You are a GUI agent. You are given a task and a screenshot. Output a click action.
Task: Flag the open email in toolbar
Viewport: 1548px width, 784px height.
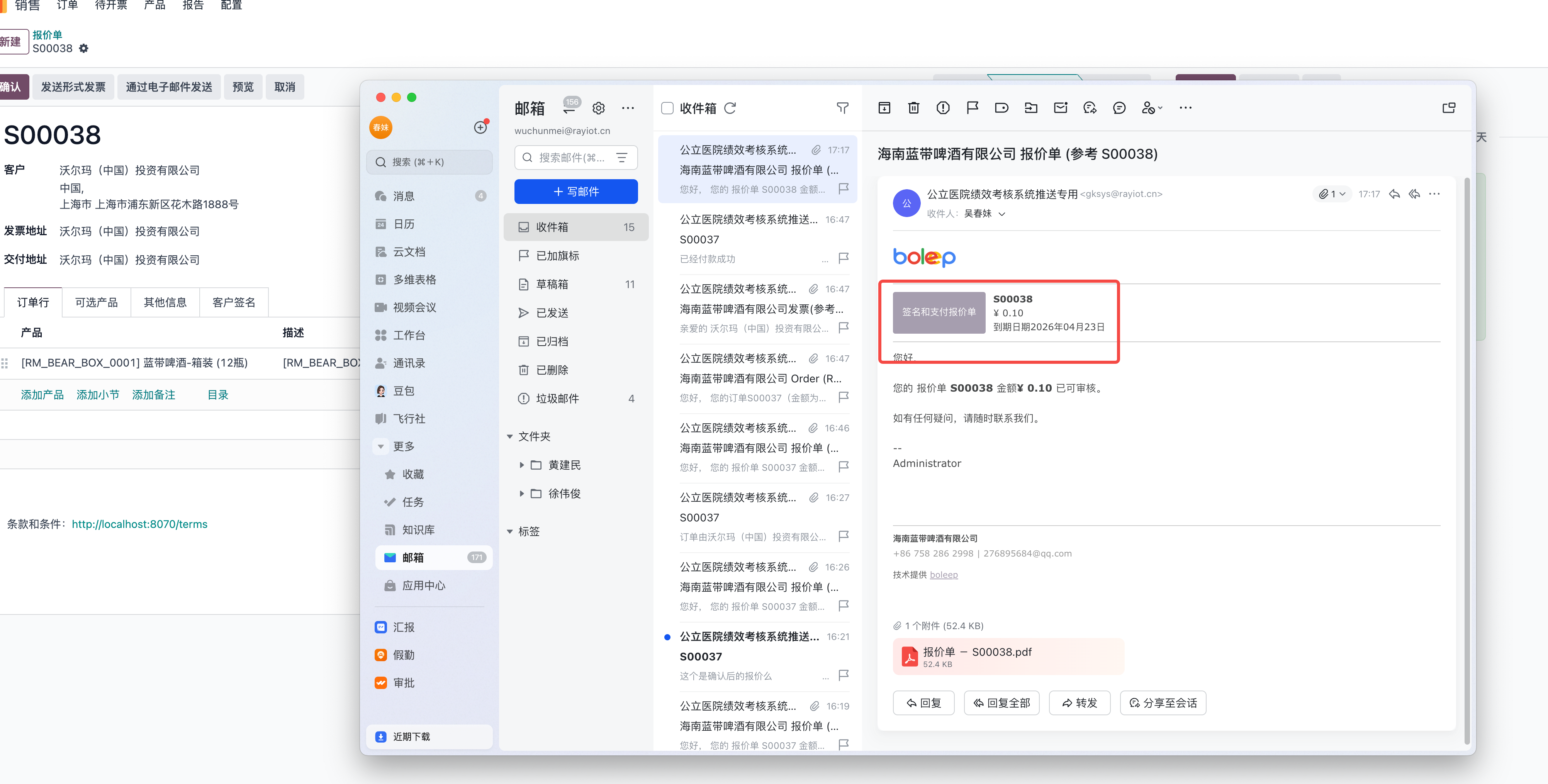(972, 108)
